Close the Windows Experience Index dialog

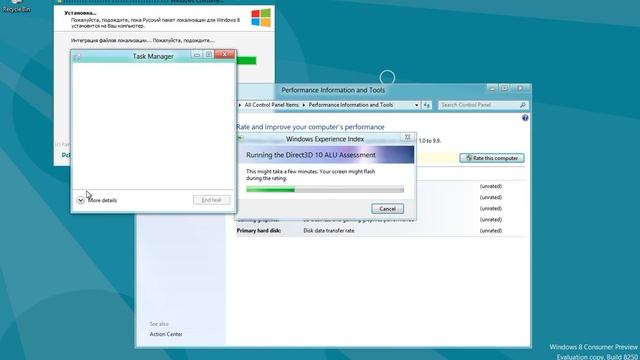407,138
